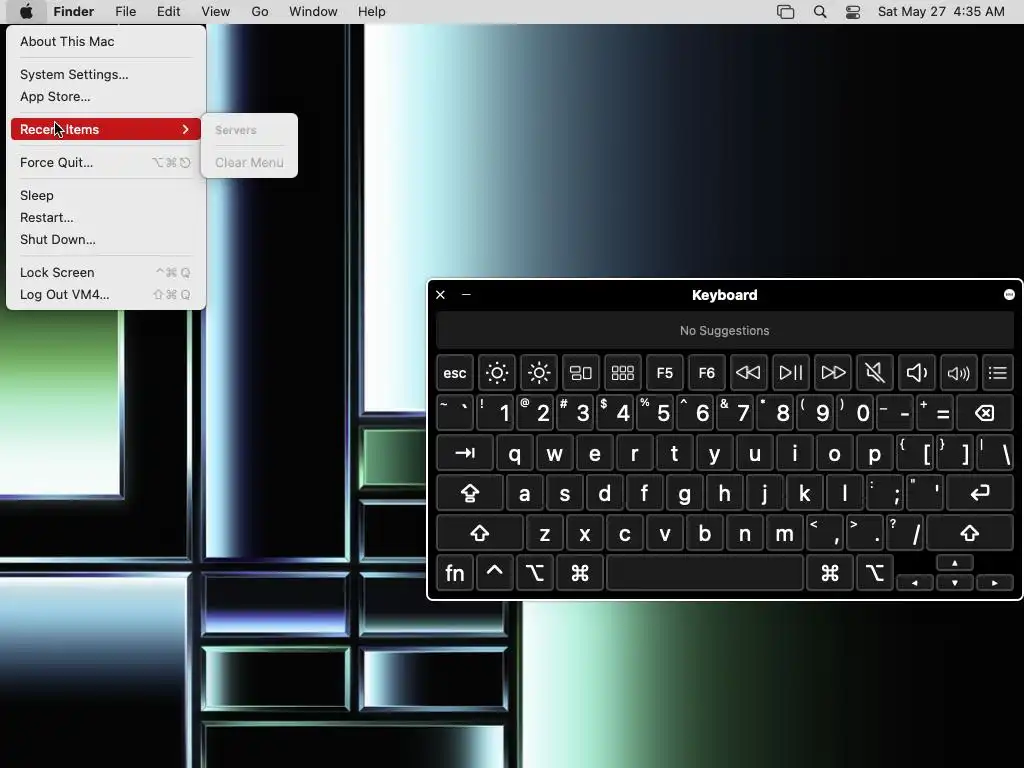The height and width of the screenshot is (768, 1024).
Task: Toggle the caps lock key
Action: 470,494
